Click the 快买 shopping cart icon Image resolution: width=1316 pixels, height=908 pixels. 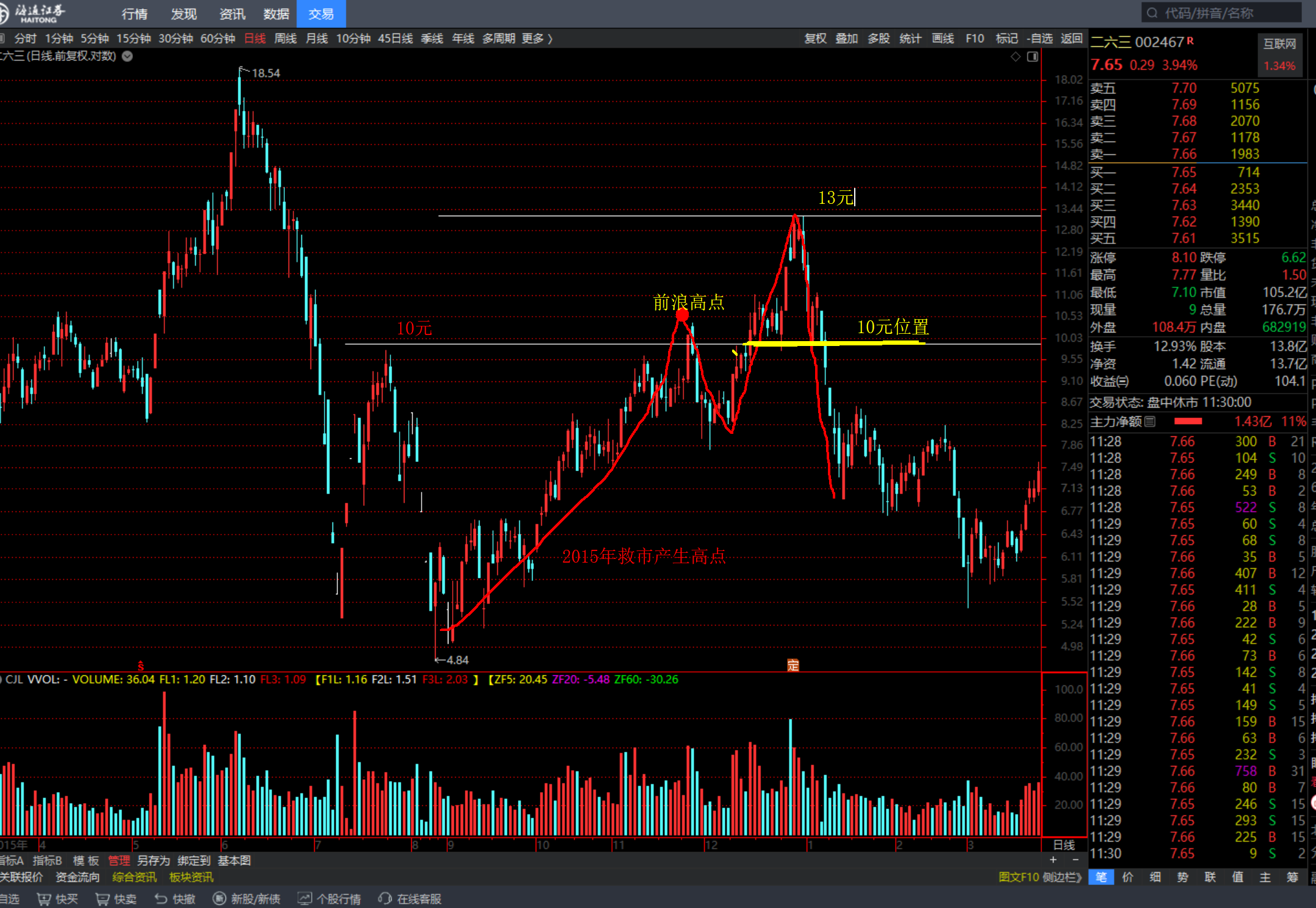click(x=44, y=899)
